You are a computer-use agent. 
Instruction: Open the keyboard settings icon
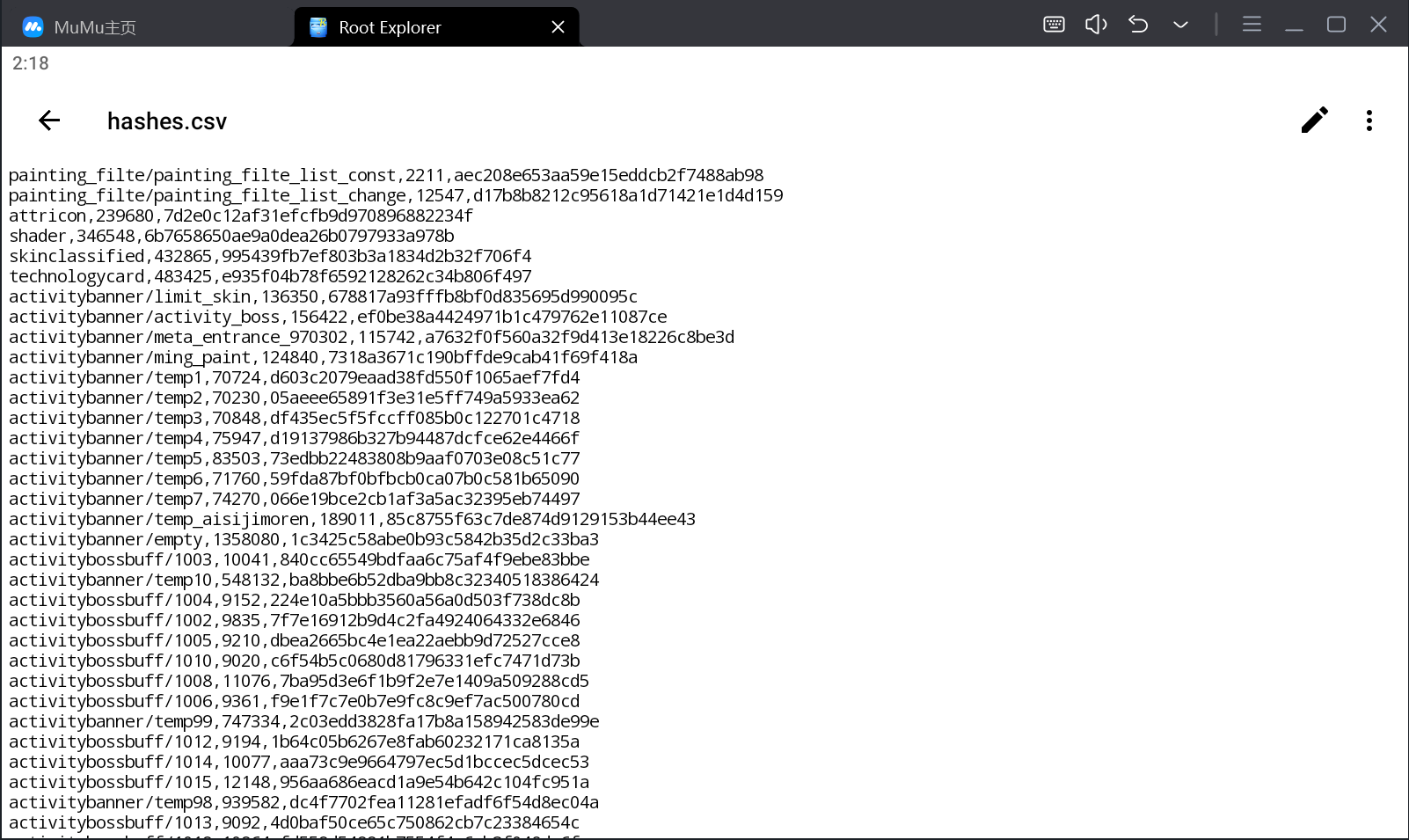1054,25
